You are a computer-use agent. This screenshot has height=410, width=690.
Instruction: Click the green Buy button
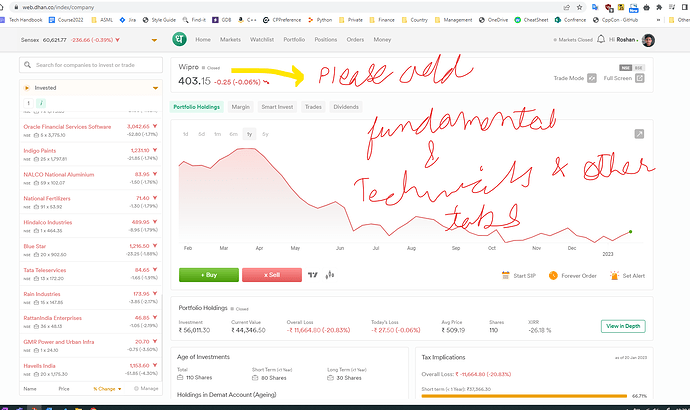[209, 275]
